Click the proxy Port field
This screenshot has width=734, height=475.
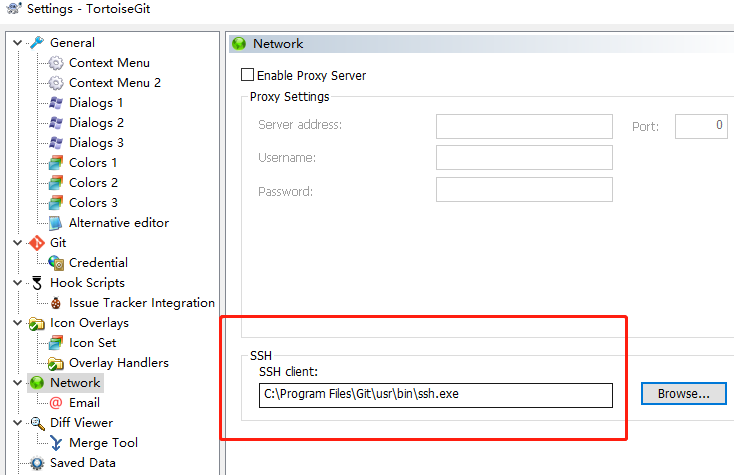[x=701, y=126]
